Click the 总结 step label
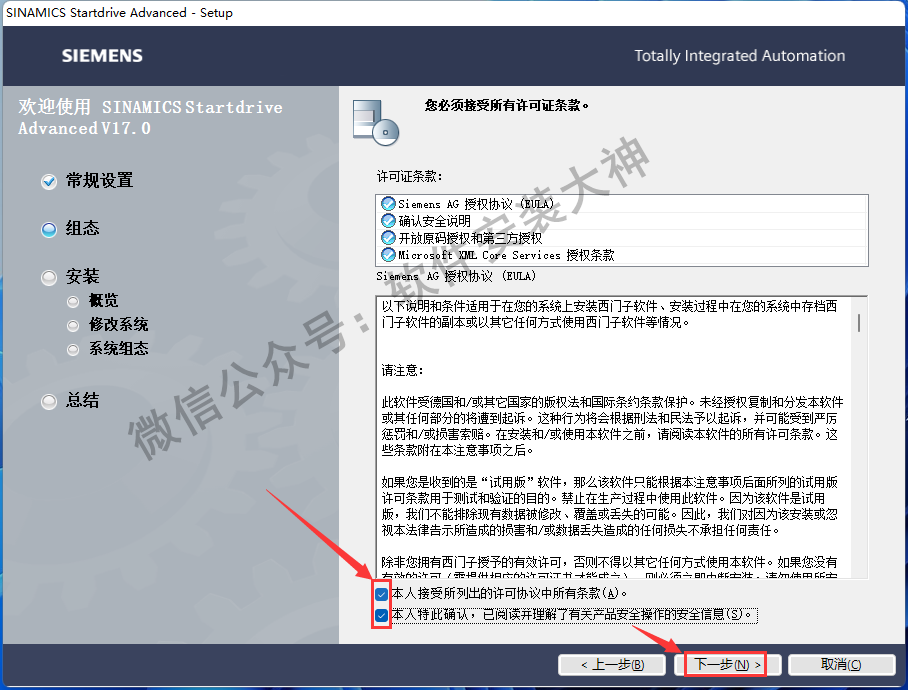This screenshot has height=690, width=908. 82,400
